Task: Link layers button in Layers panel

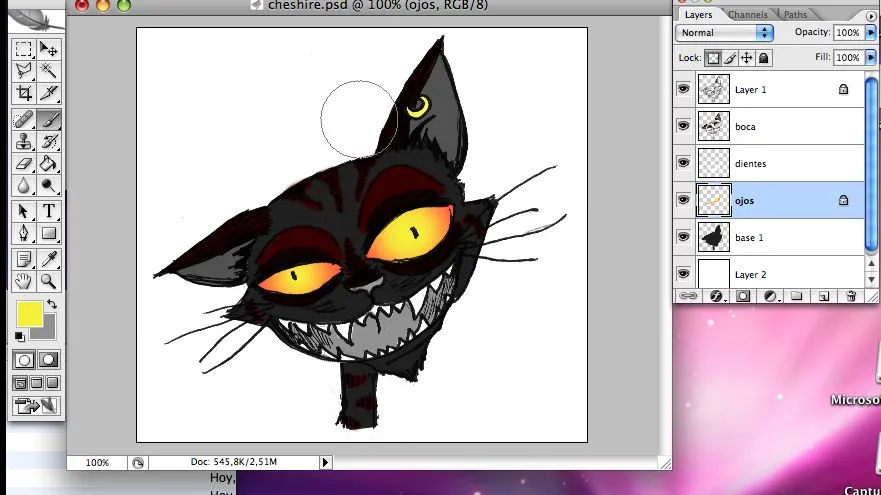Action: click(x=688, y=296)
